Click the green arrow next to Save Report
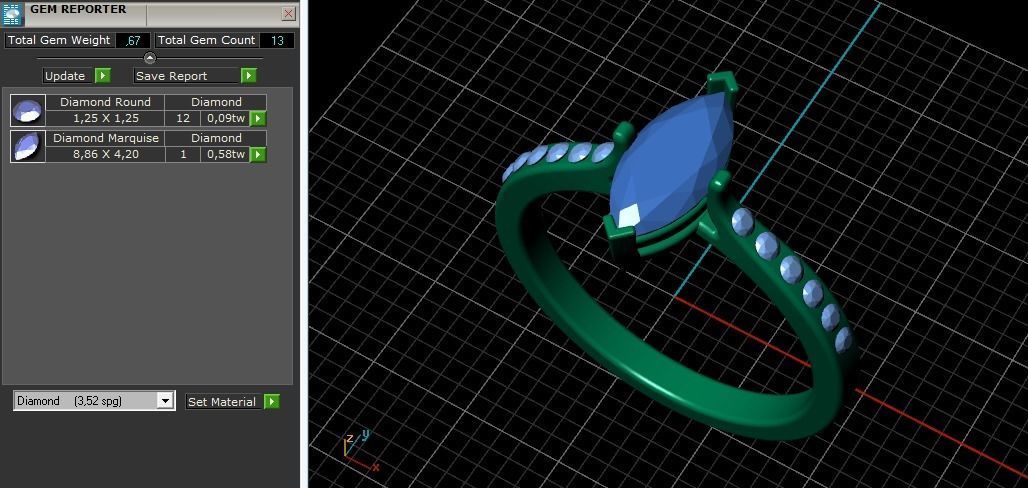Screen dimensions: 1028x488 pos(248,76)
